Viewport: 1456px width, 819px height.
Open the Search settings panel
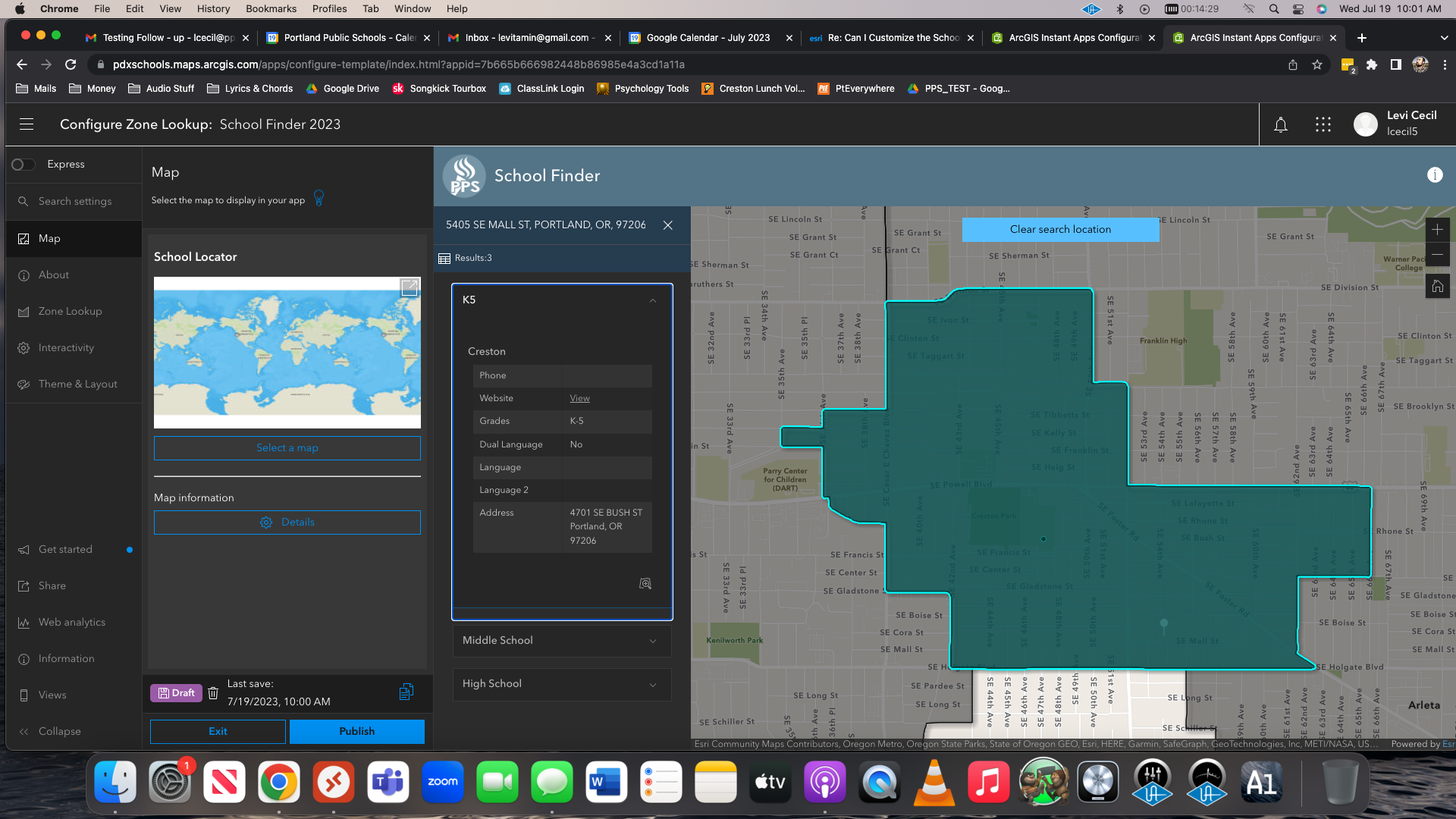point(73,201)
